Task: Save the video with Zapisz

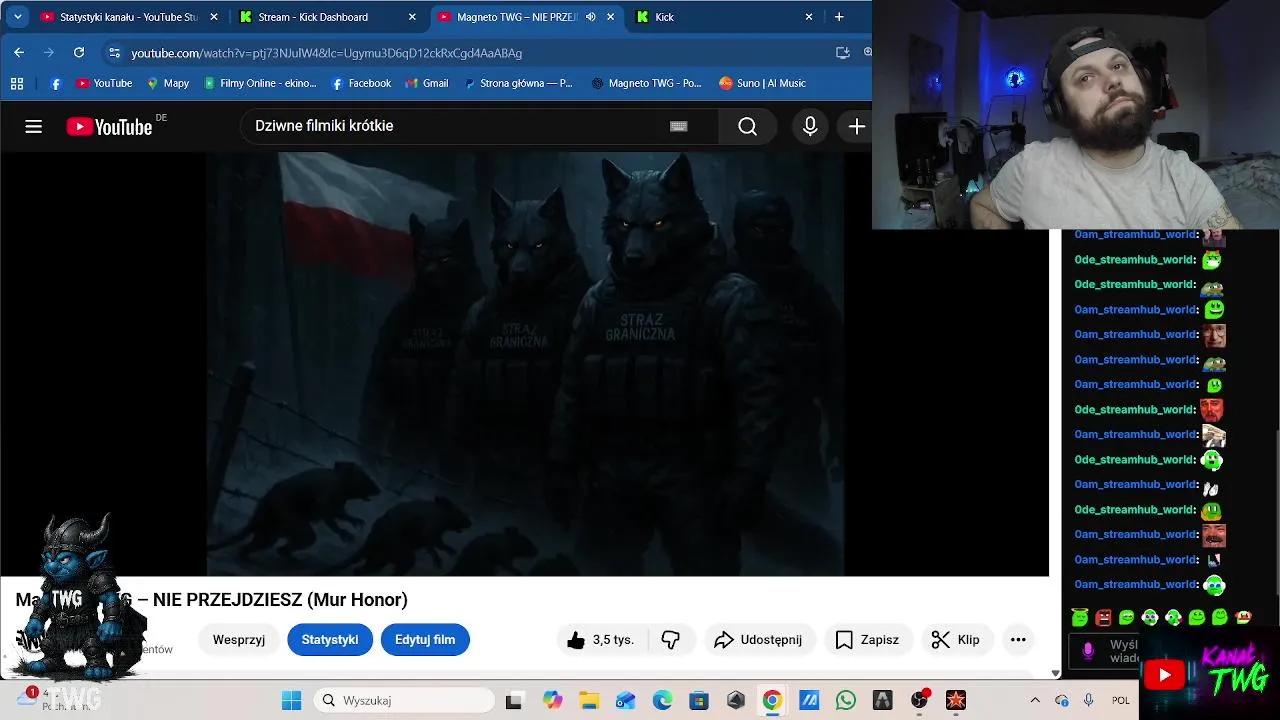Action: pos(868,640)
